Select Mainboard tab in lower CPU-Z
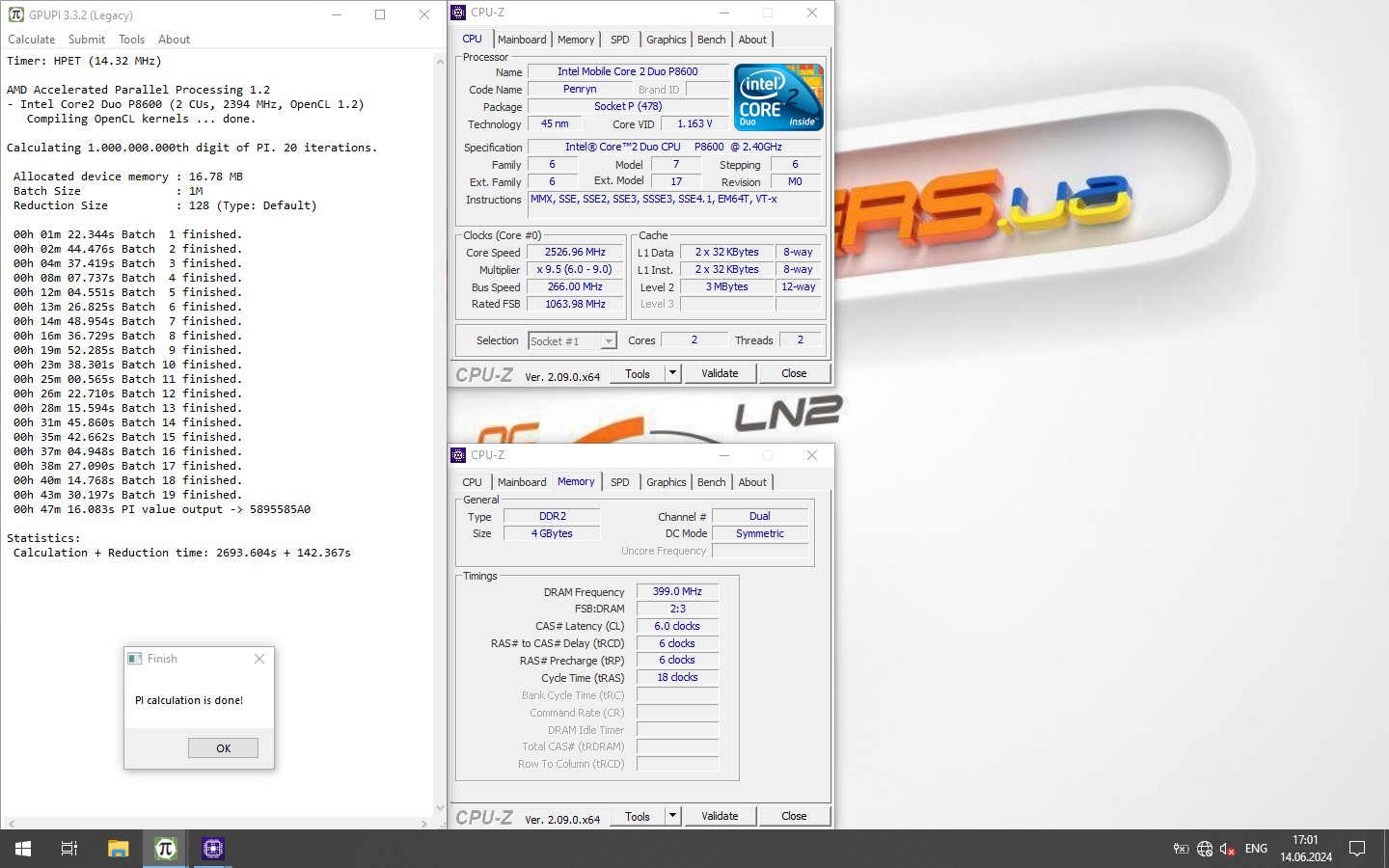The height and width of the screenshot is (868, 1389). (x=522, y=482)
